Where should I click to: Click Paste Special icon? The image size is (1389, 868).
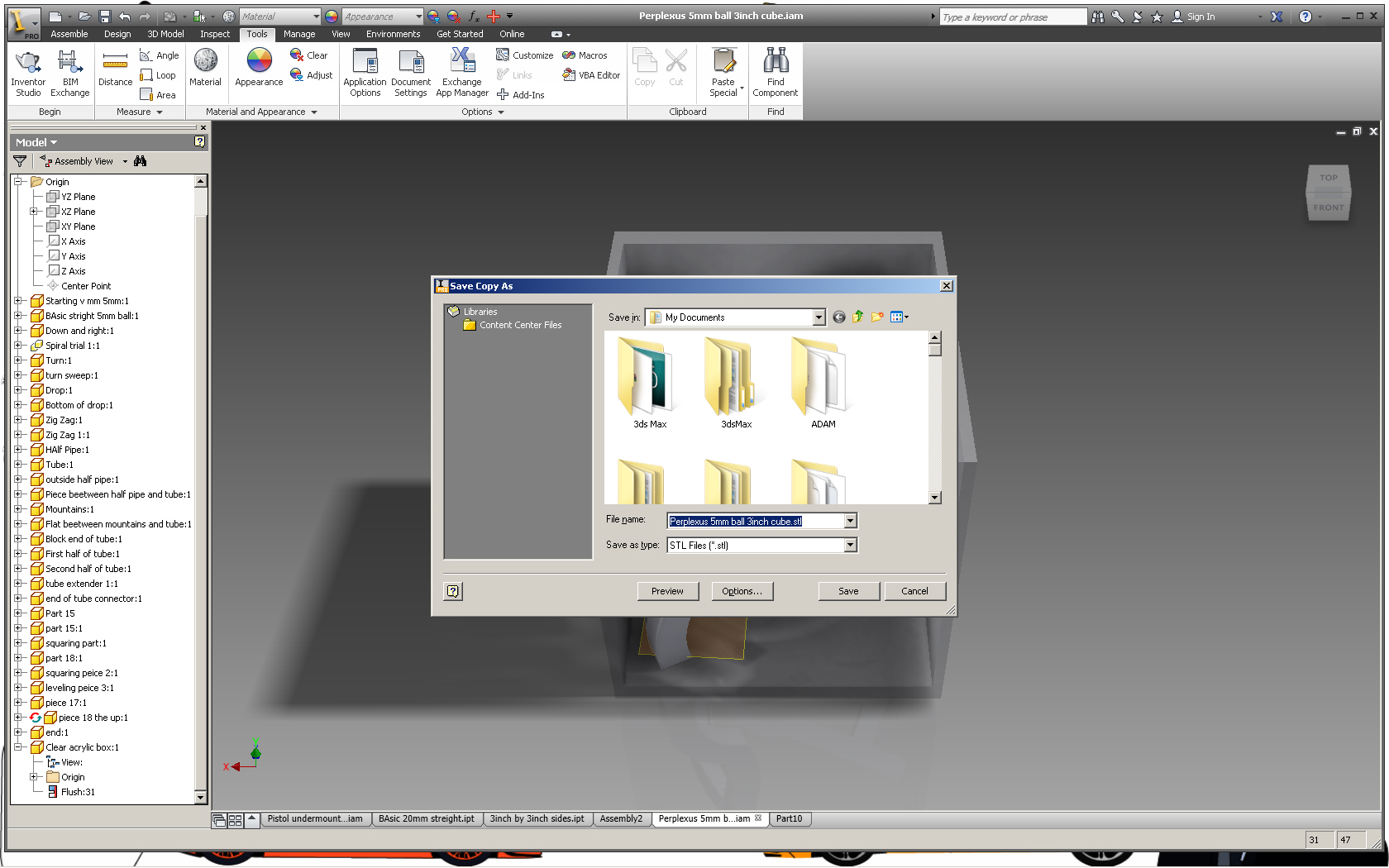click(x=723, y=62)
